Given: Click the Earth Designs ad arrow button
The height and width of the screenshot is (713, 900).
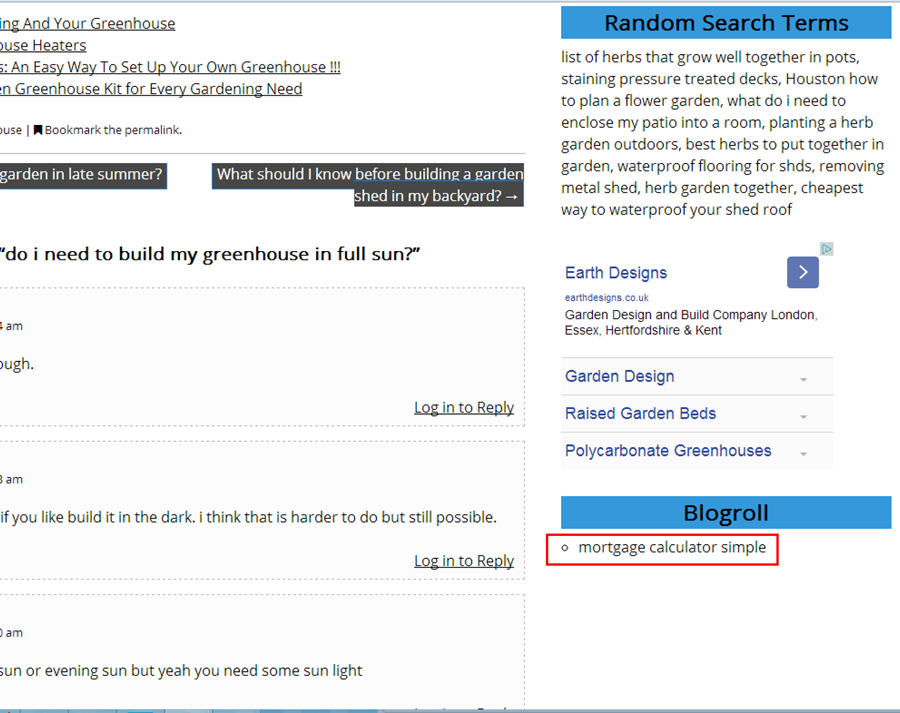Looking at the screenshot, I should tap(802, 272).
